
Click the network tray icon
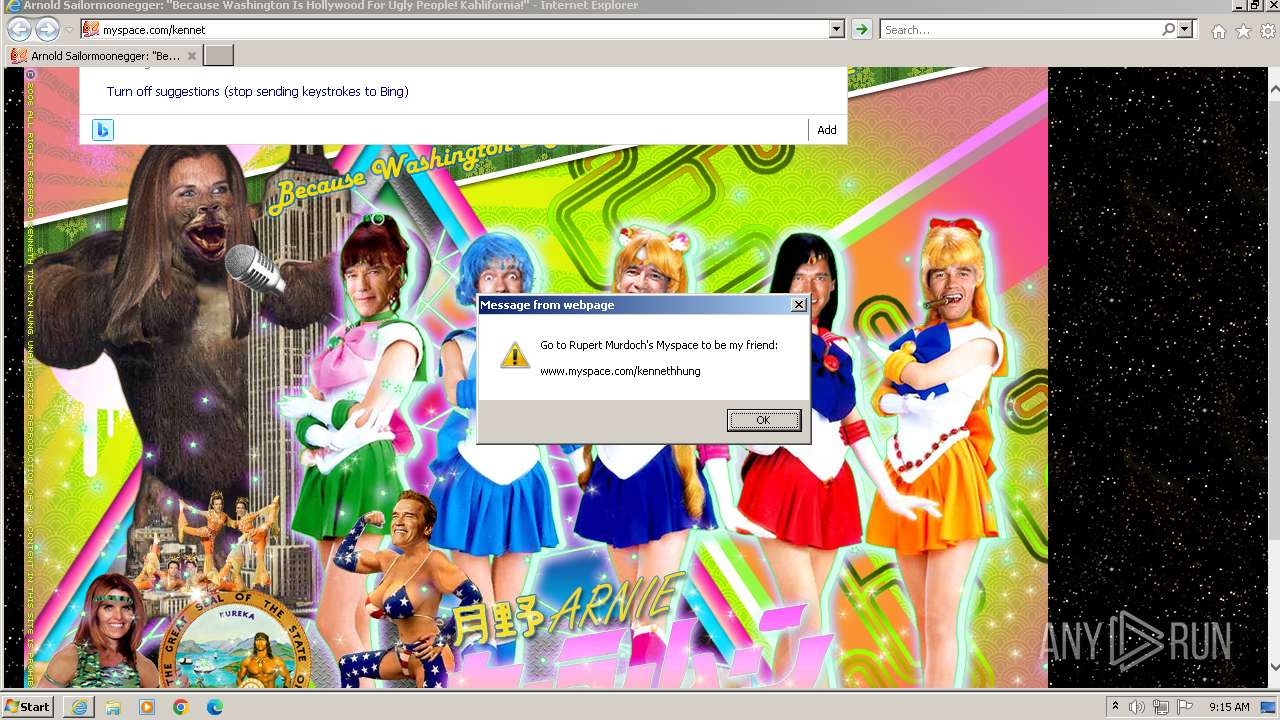point(1161,707)
